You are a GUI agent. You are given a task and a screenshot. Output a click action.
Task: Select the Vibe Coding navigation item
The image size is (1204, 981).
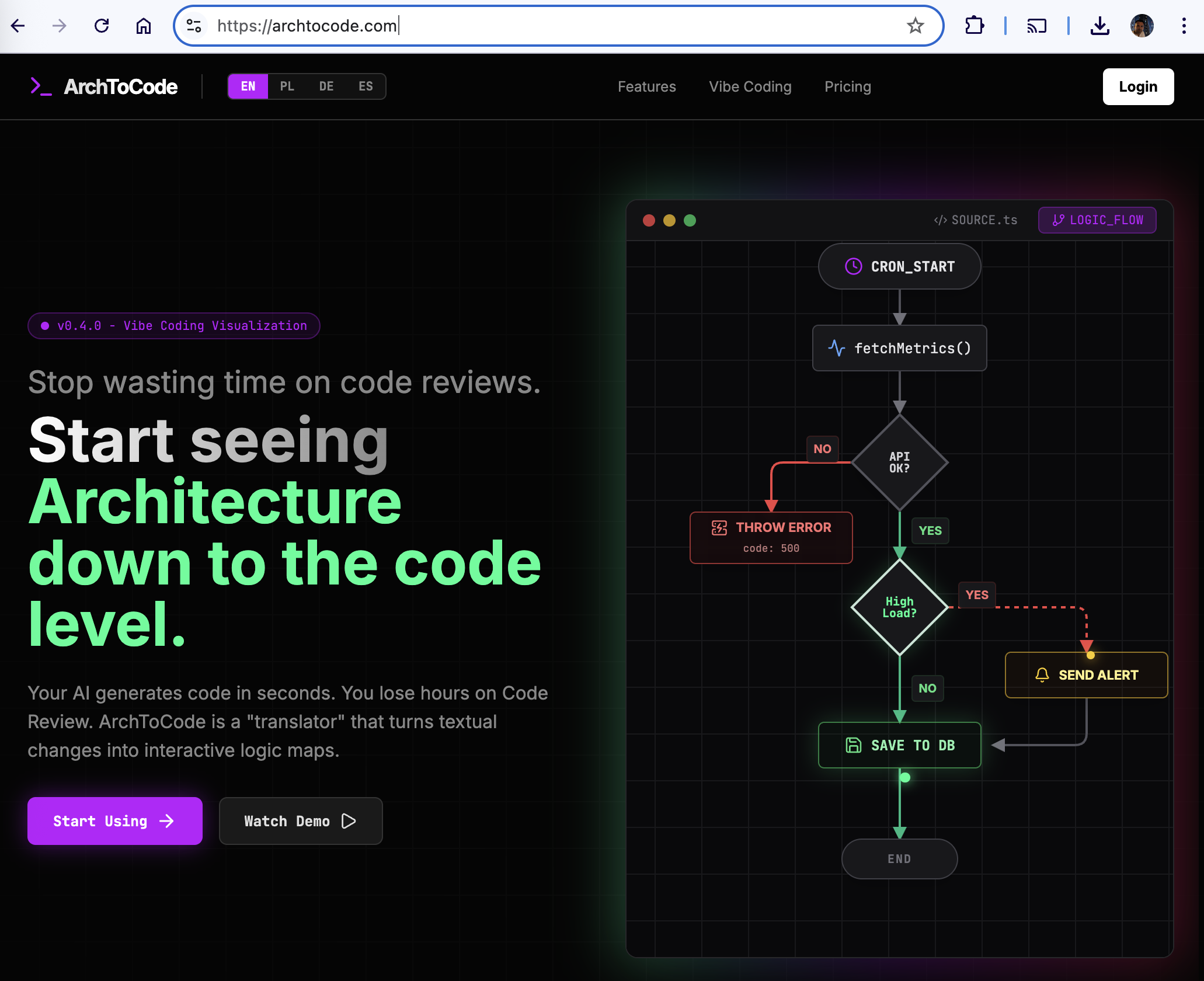(750, 86)
